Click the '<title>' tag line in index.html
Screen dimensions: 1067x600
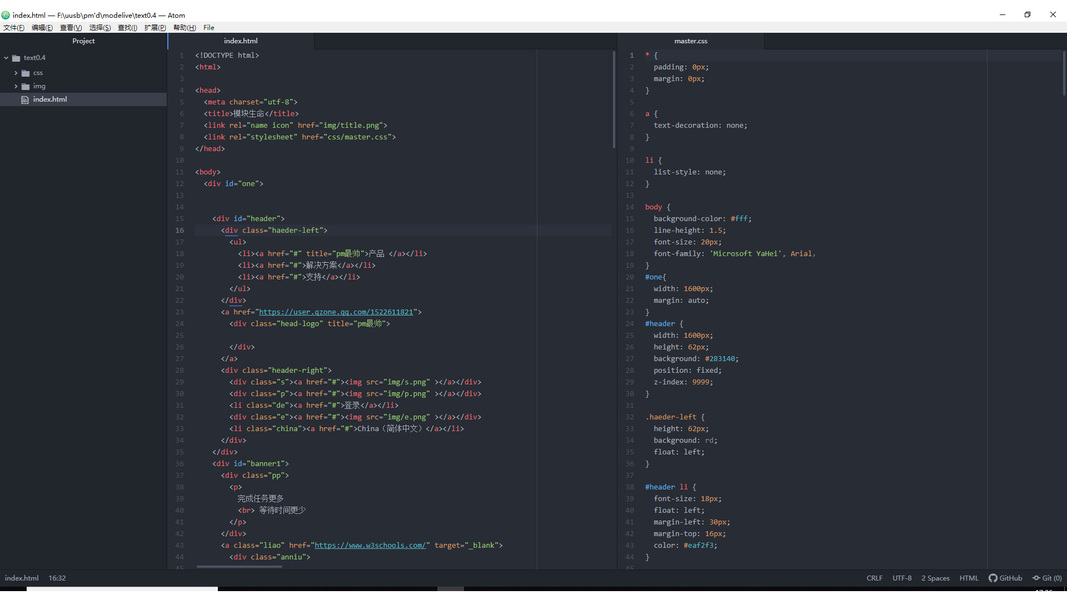(x=251, y=114)
